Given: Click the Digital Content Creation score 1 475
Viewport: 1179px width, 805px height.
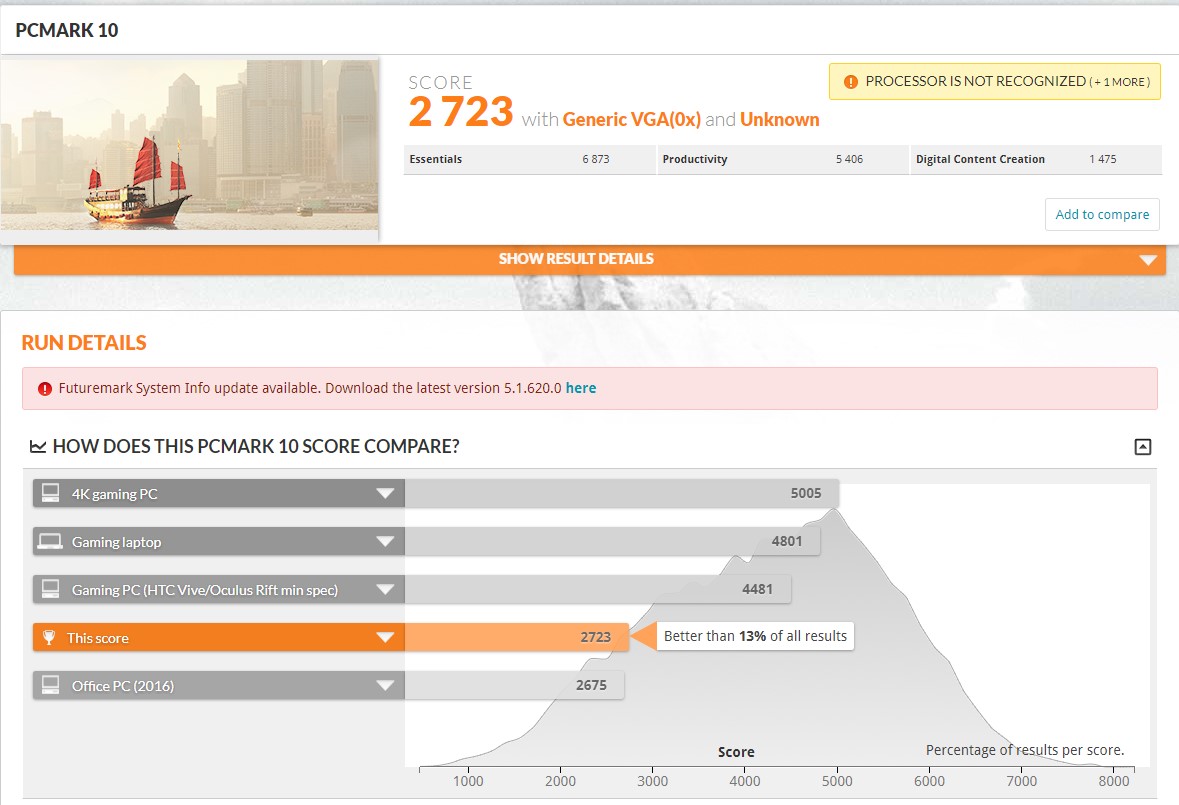Looking at the screenshot, I should [x=1102, y=159].
